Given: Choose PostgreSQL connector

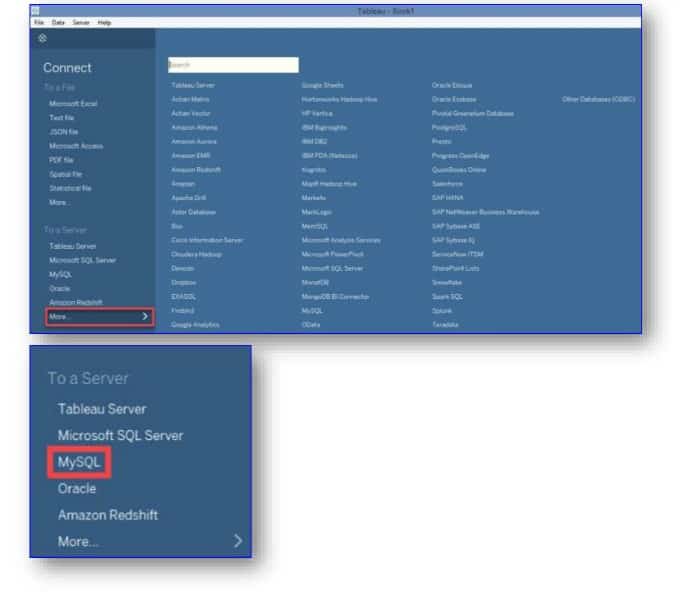Looking at the screenshot, I should [x=449, y=127].
